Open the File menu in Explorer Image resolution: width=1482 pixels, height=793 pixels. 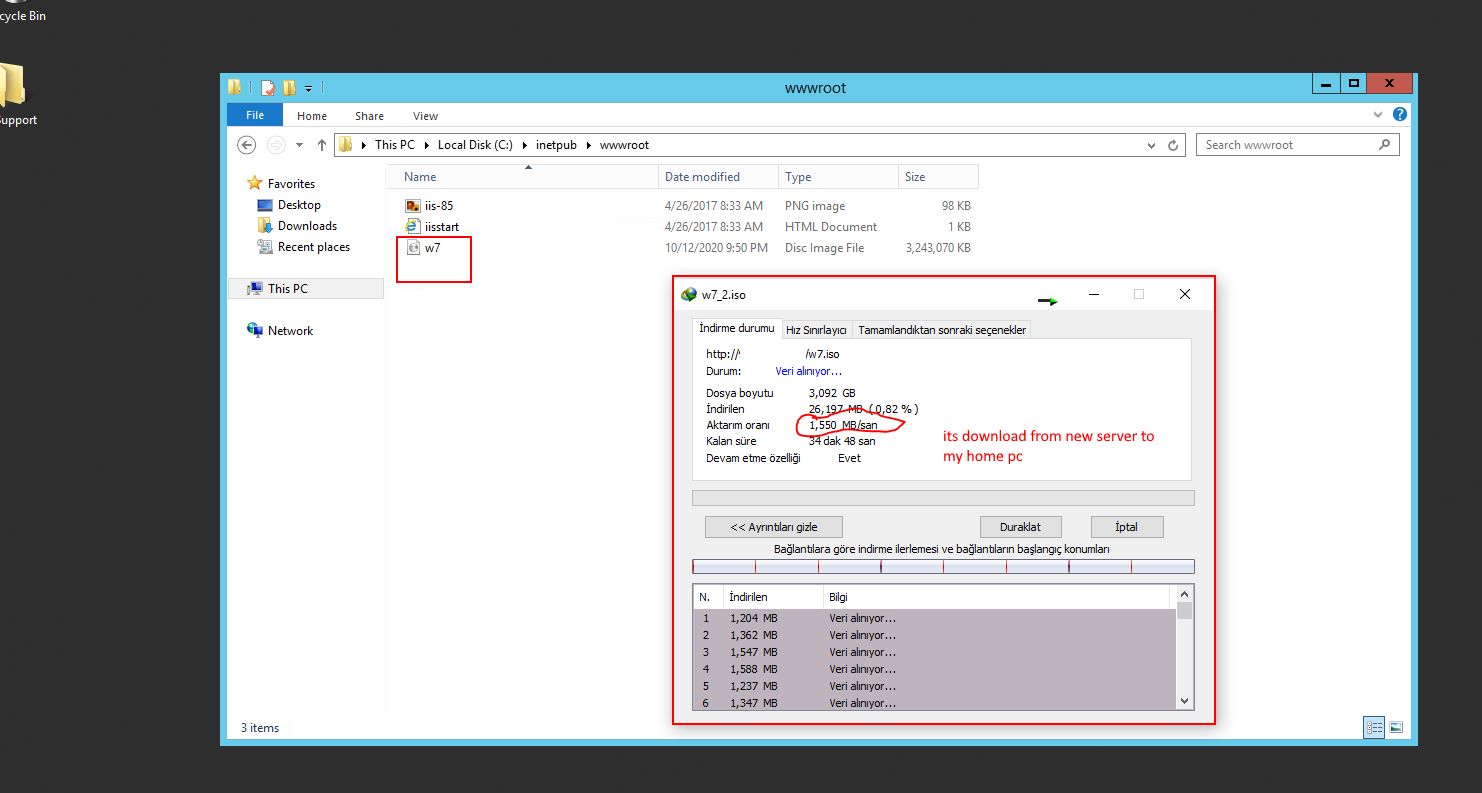click(255, 115)
